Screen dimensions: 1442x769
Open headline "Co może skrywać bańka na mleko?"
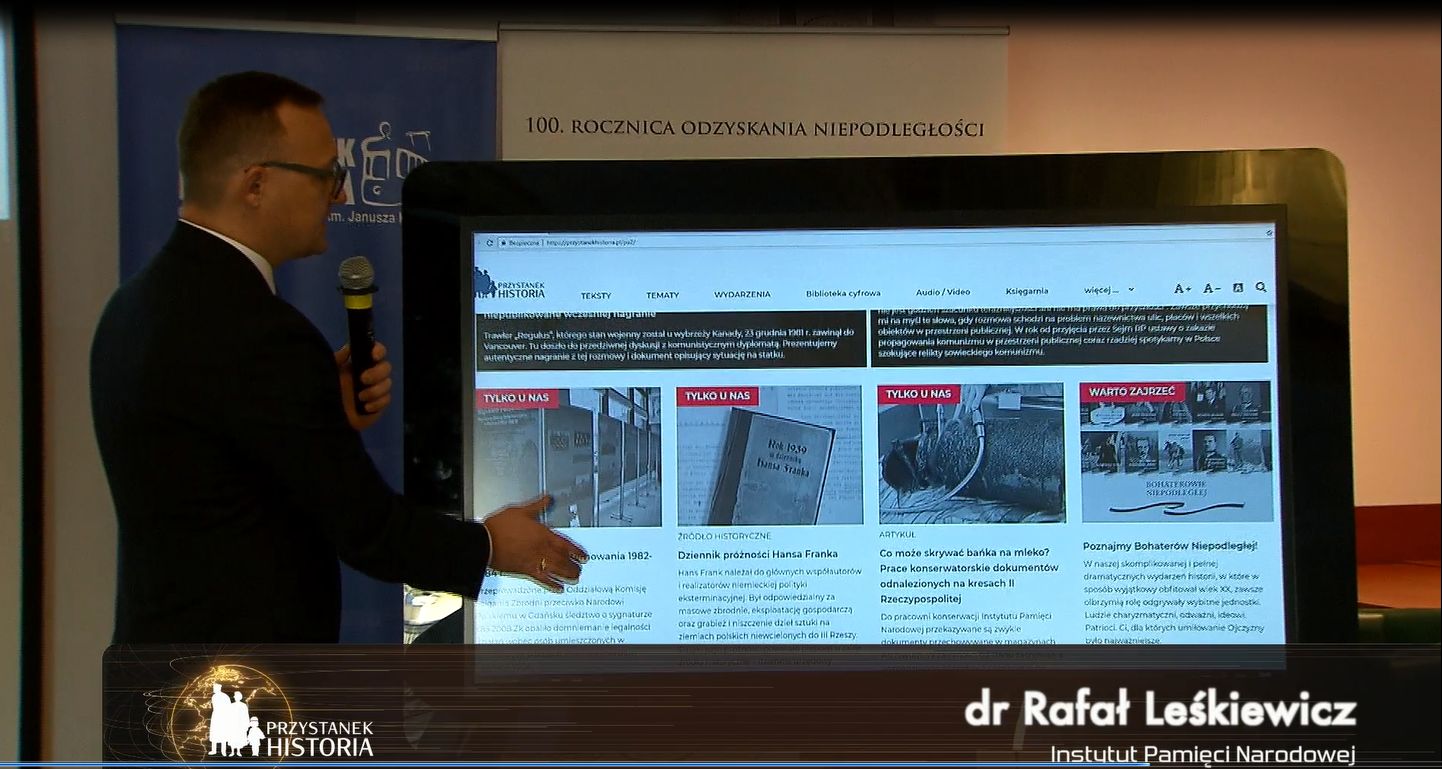964,552
